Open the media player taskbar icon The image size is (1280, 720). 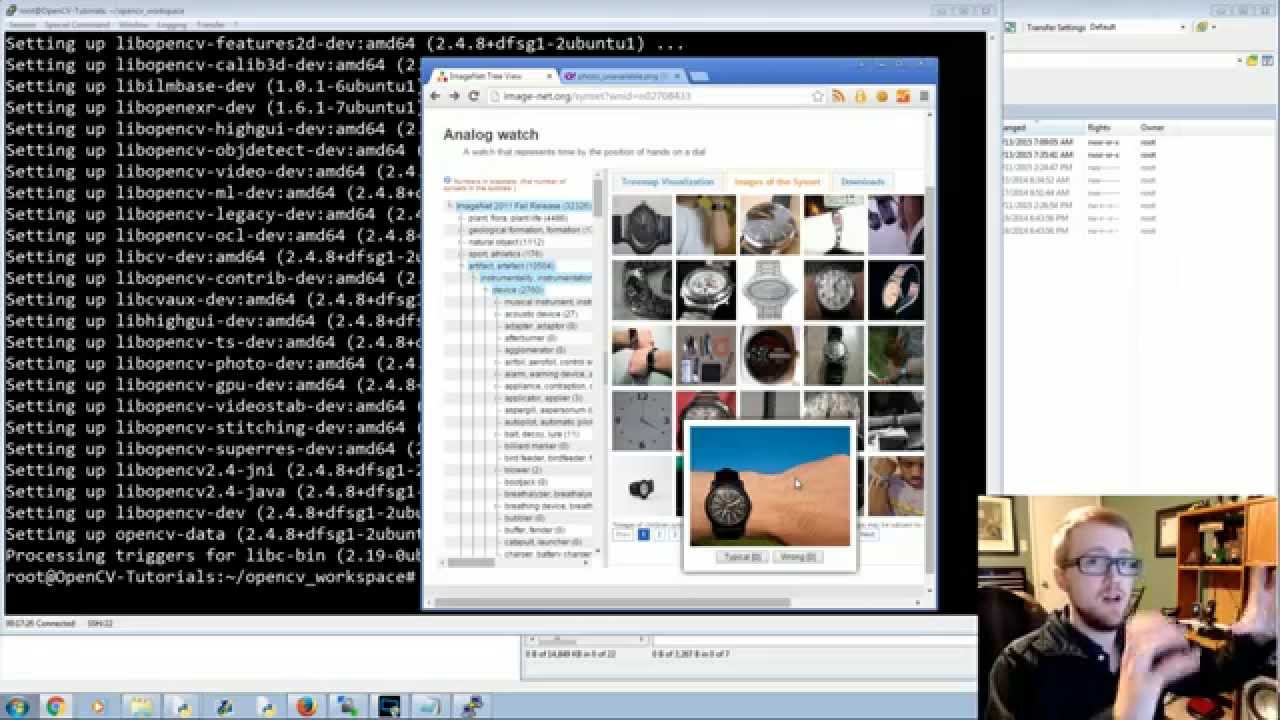[98, 706]
